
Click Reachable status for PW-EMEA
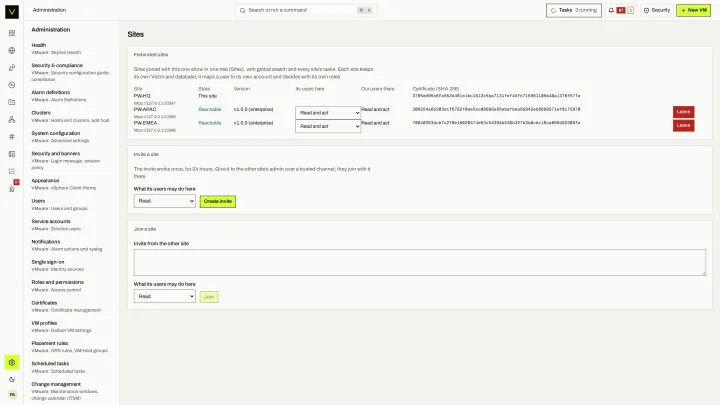coord(209,123)
